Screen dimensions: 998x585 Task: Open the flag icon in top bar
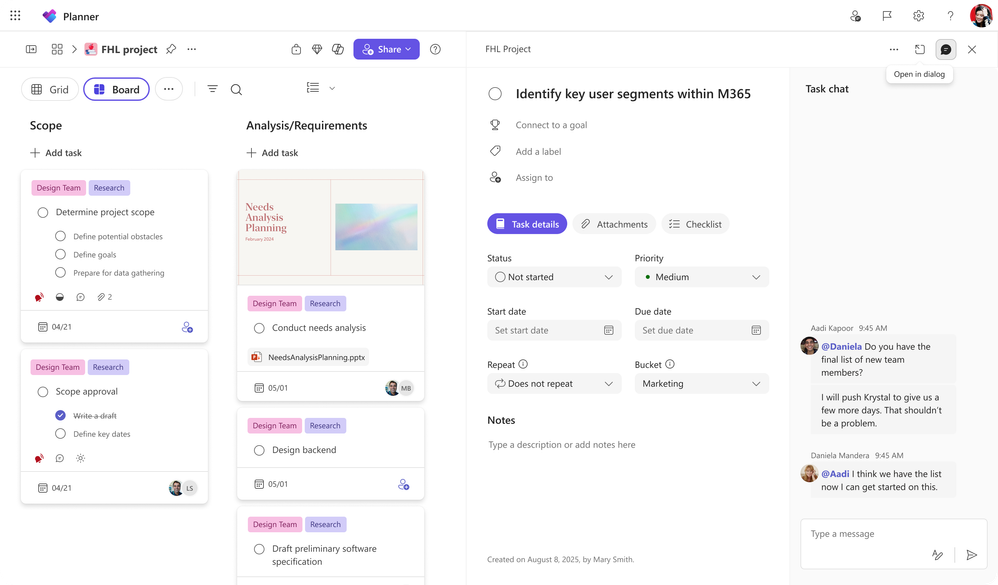pos(887,16)
